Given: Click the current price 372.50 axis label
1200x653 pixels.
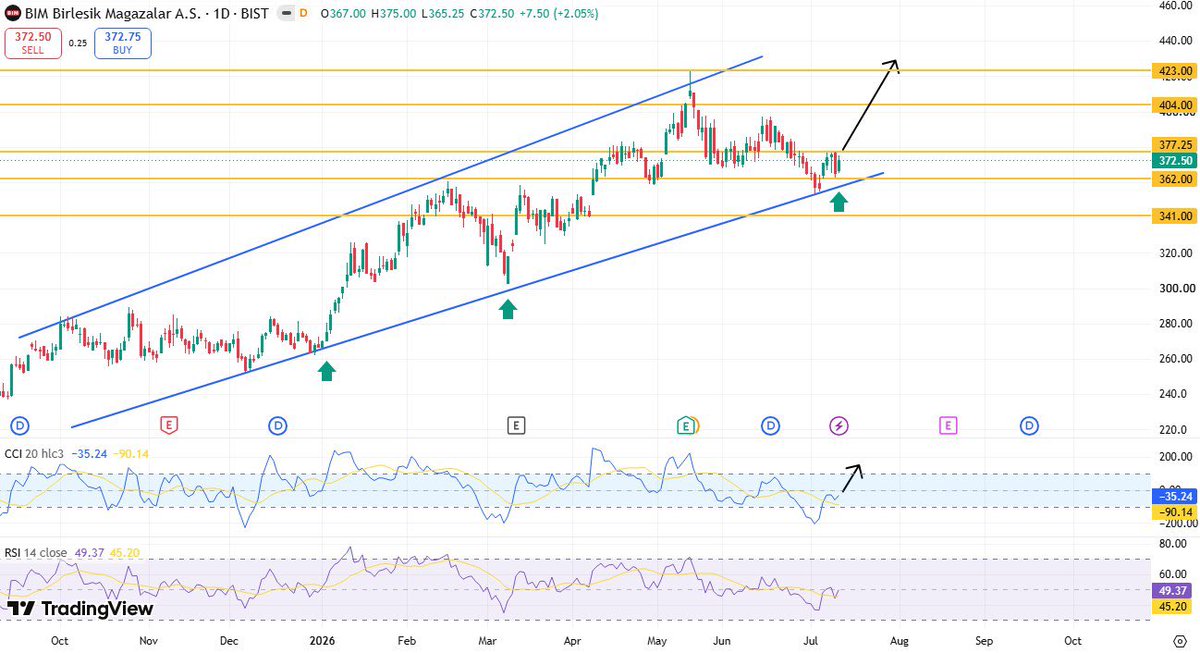Looking at the screenshot, I should (x=1172, y=160).
